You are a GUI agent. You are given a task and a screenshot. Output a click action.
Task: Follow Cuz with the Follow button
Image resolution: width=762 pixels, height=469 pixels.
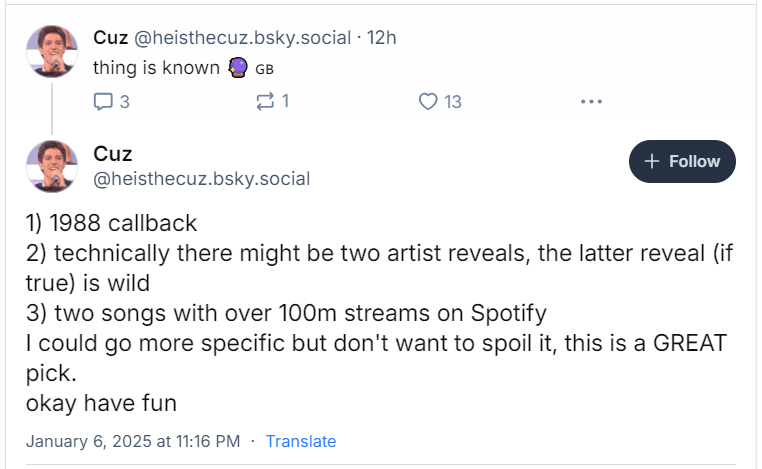point(682,161)
